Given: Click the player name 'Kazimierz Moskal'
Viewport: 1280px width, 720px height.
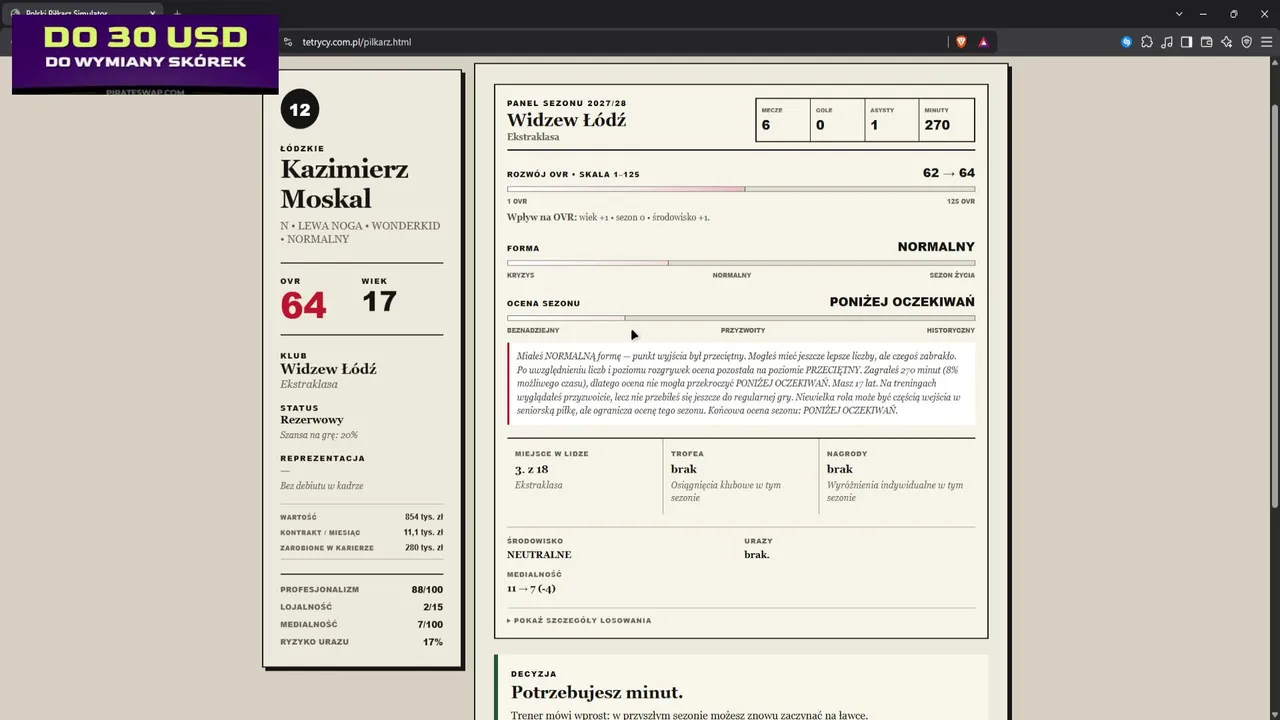Looking at the screenshot, I should (344, 184).
